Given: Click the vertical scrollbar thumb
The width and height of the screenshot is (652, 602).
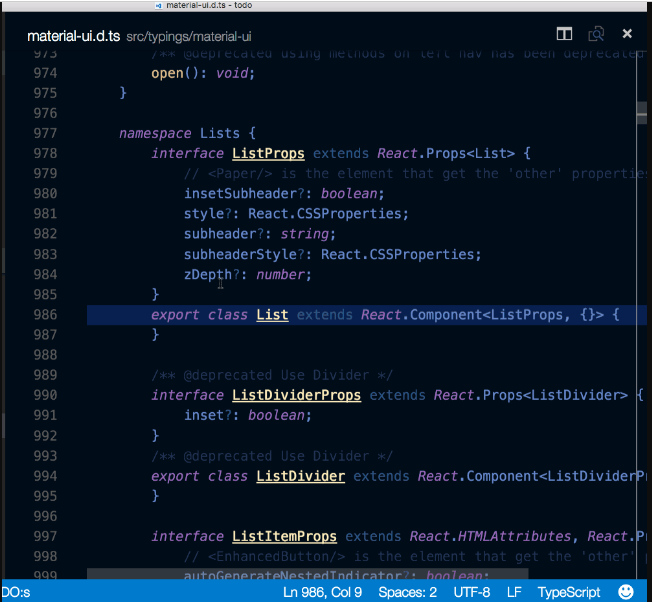Looking at the screenshot, I should coord(642,113).
